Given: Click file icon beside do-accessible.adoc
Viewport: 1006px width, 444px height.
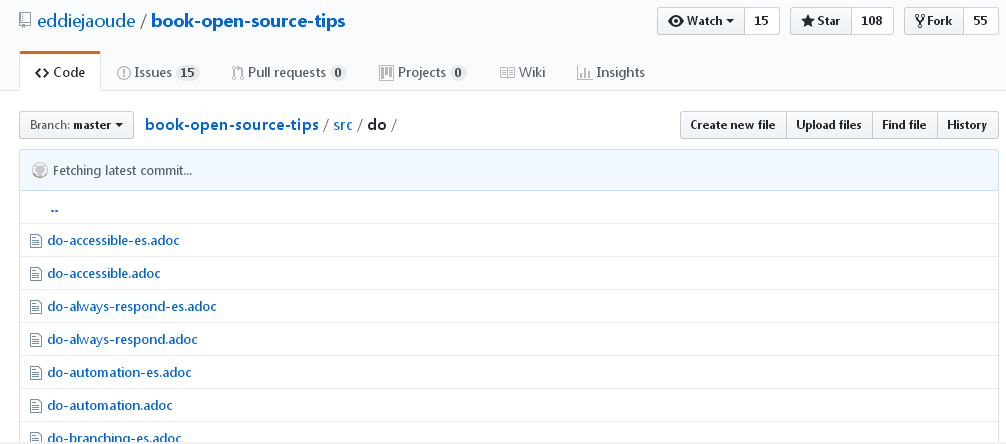Looking at the screenshot, I should point(36,274).
